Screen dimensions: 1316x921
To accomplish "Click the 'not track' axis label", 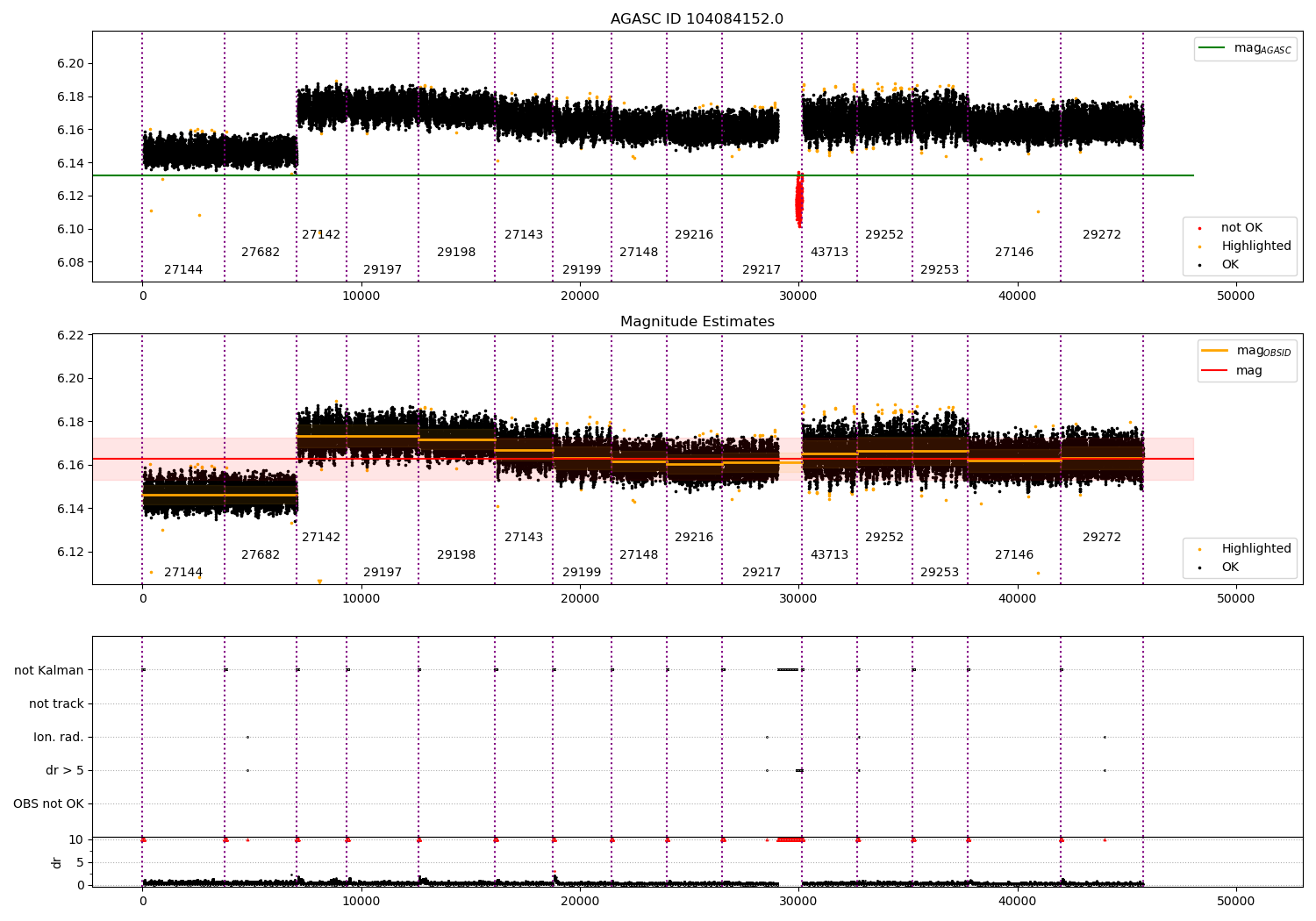I will click(56, 704).
